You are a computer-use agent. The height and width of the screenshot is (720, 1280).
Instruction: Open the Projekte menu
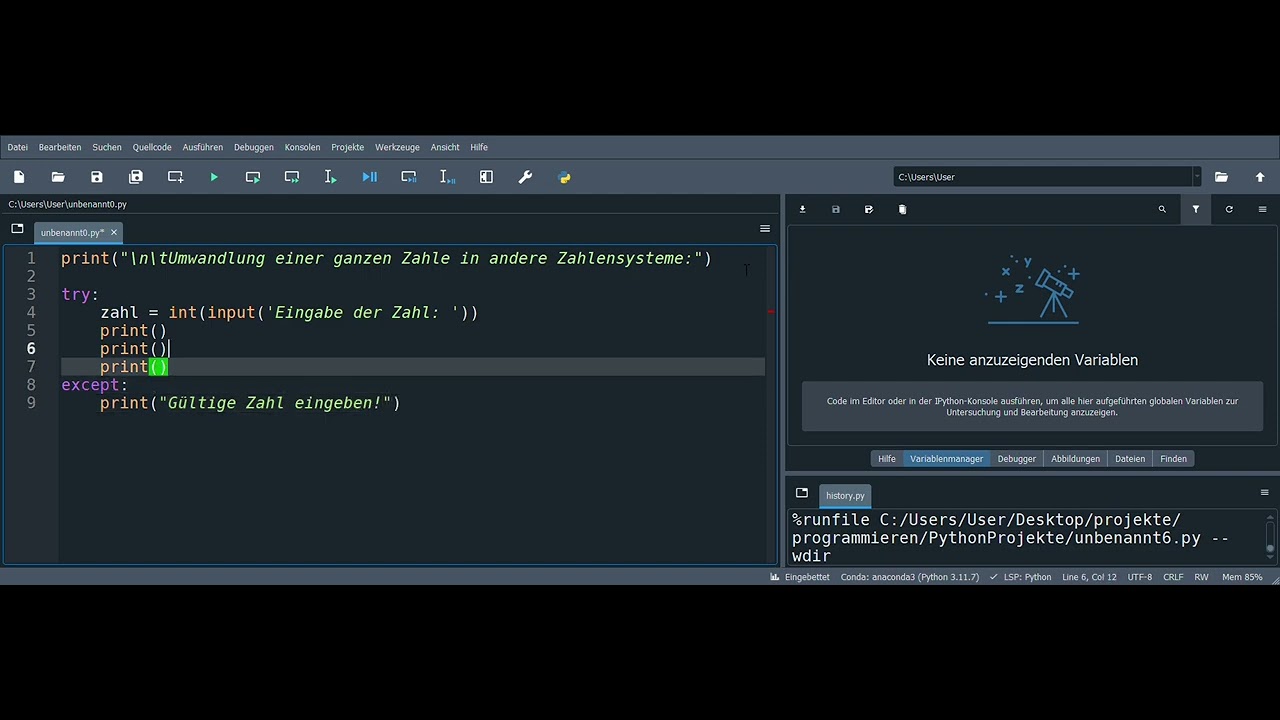348,147
